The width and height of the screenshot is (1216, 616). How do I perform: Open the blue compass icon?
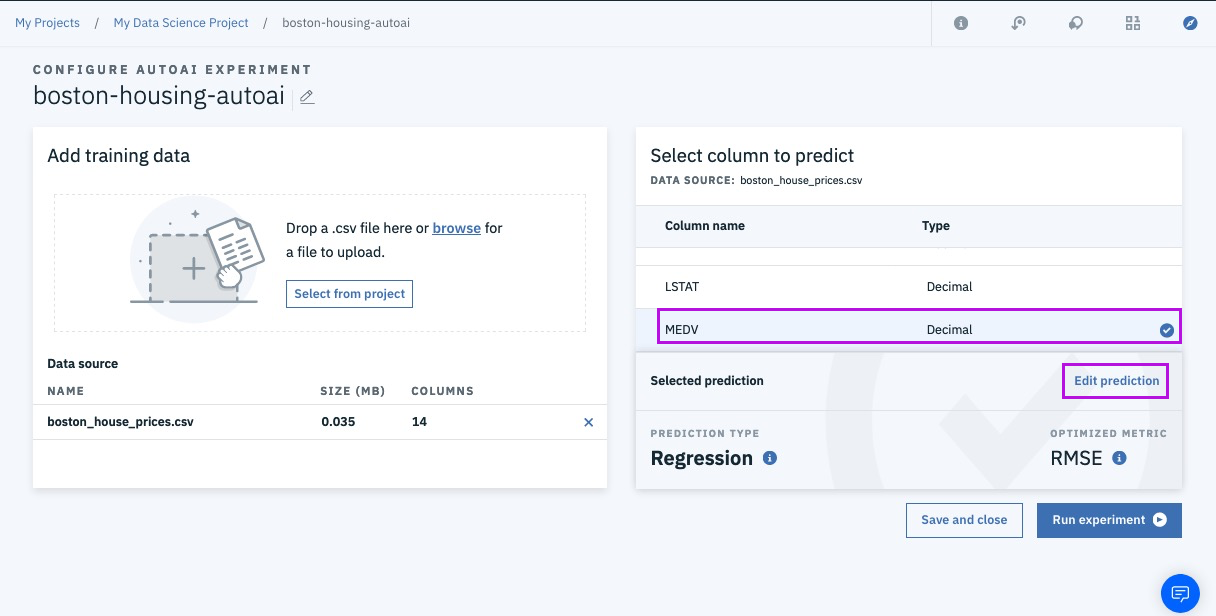point(1190,23)
